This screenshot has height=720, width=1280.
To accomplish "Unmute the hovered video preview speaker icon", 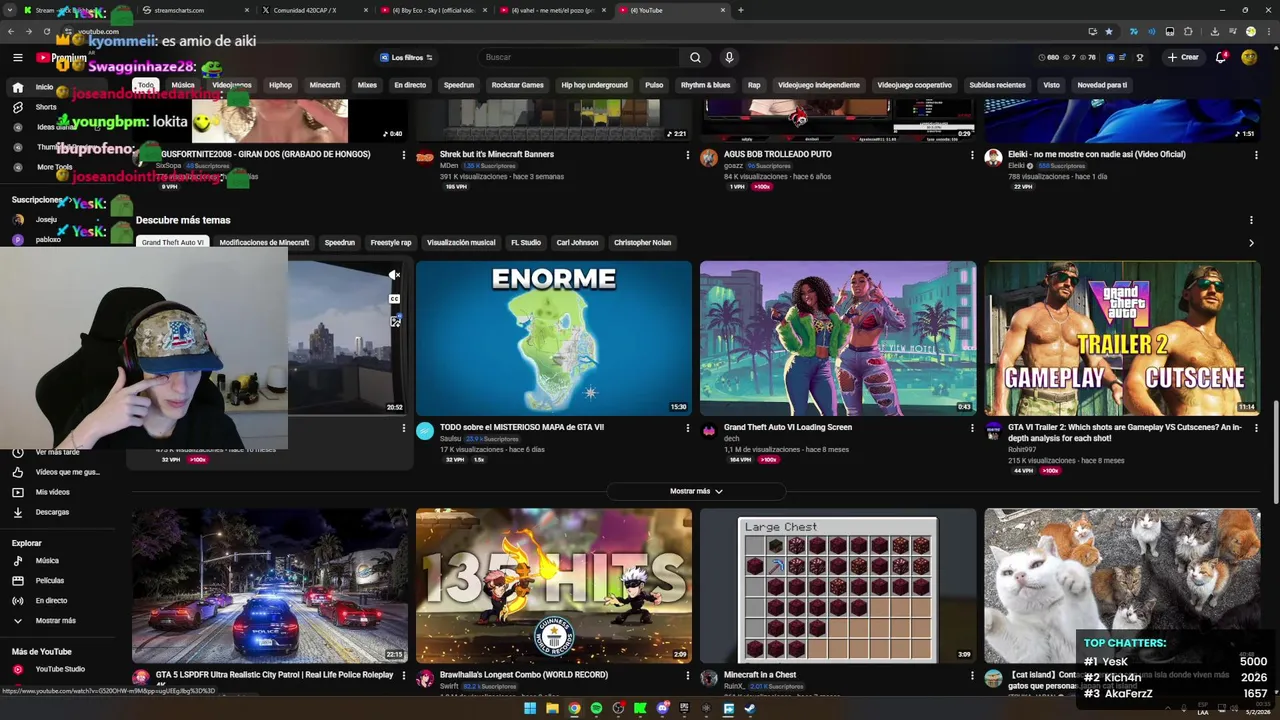I will pos(395,275).
